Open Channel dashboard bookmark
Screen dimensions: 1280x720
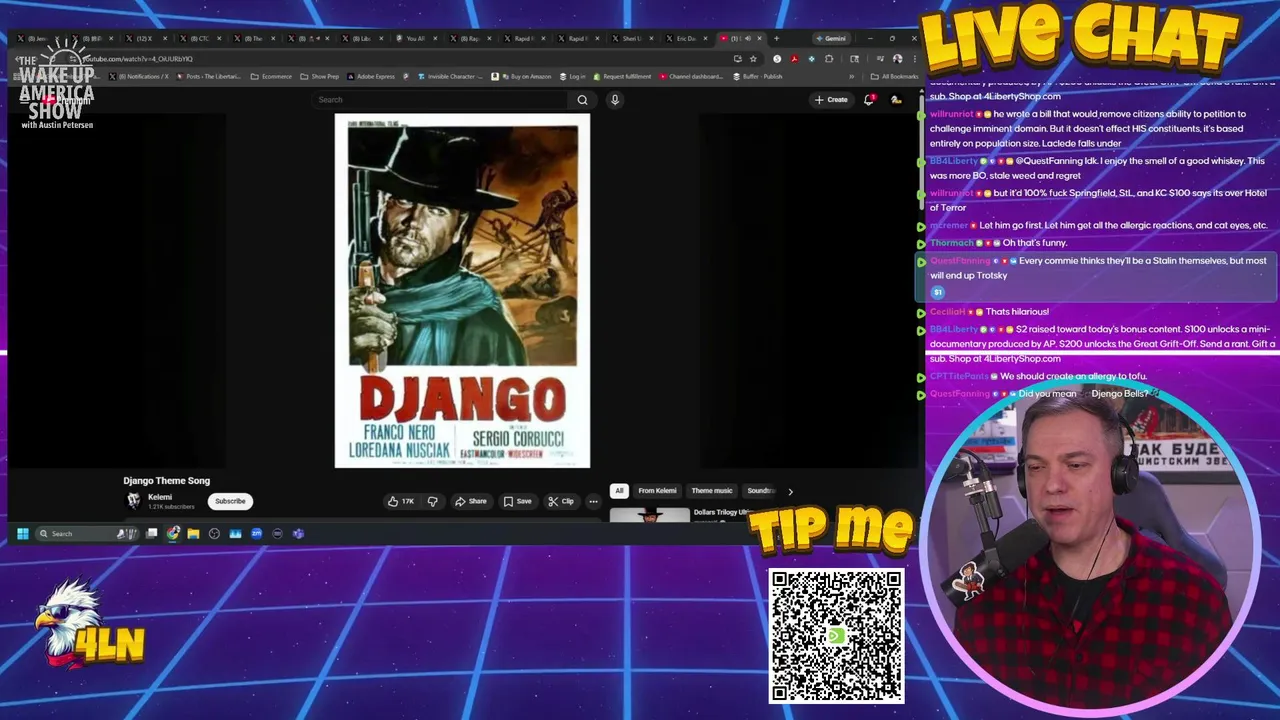(x=690, y=77)
